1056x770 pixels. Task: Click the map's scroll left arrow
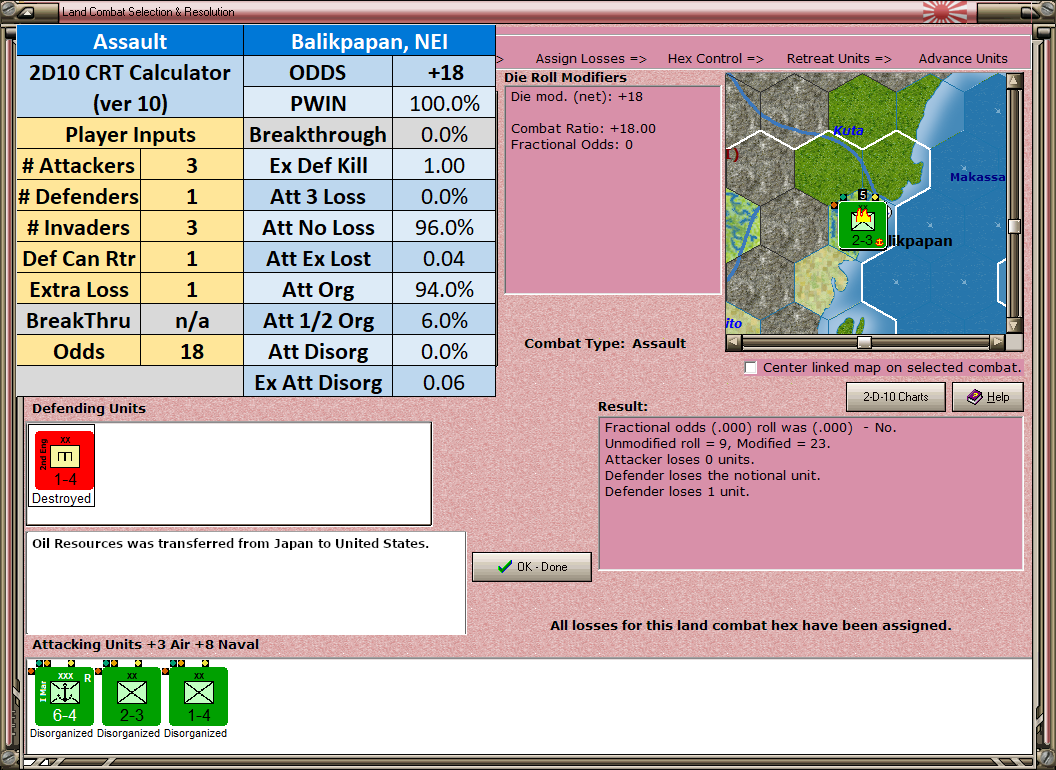734,342
